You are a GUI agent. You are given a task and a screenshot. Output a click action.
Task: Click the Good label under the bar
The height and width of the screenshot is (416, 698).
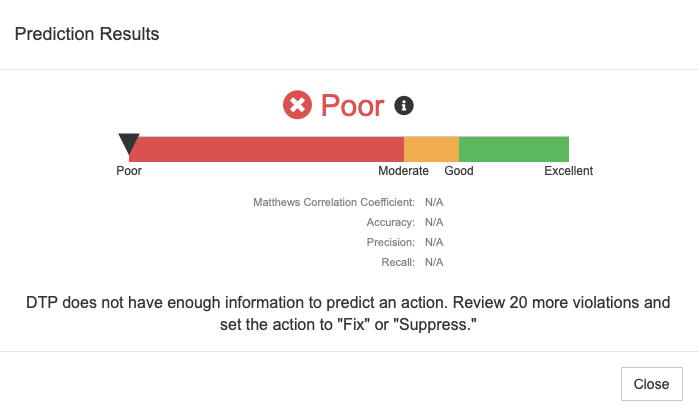tap(459, 171)
